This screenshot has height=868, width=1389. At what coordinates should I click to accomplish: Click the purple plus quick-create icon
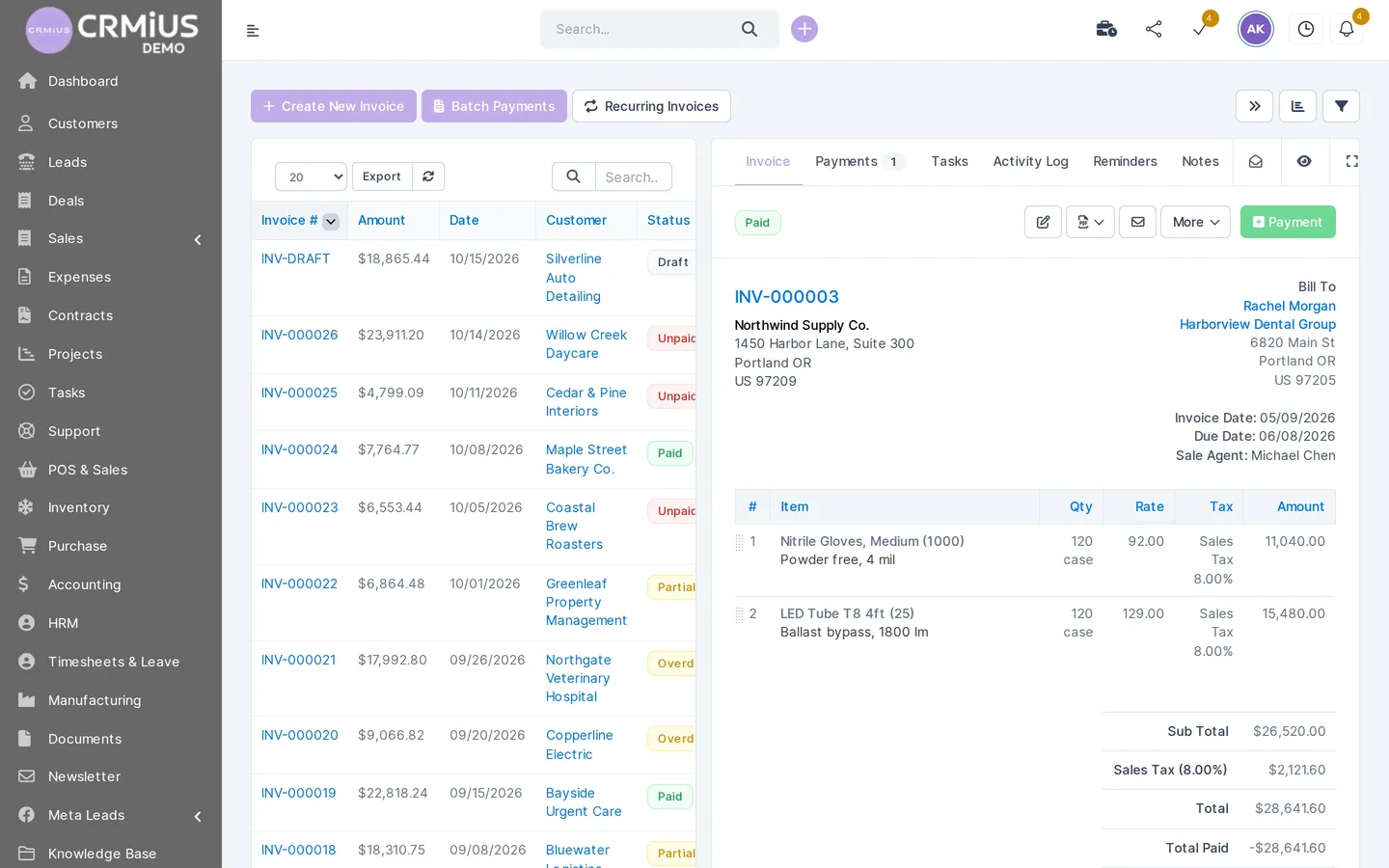click(804, 29)
